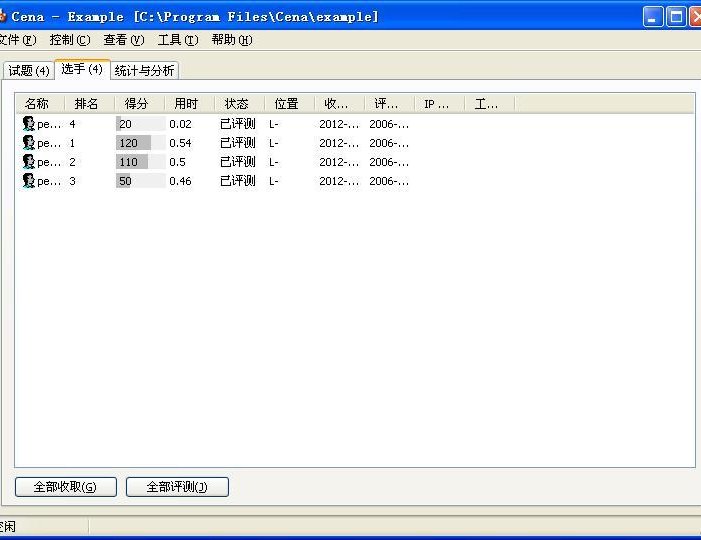Click contestant icon in row ranked 2
Screen dimensions: 701x540
coord(29,162)
